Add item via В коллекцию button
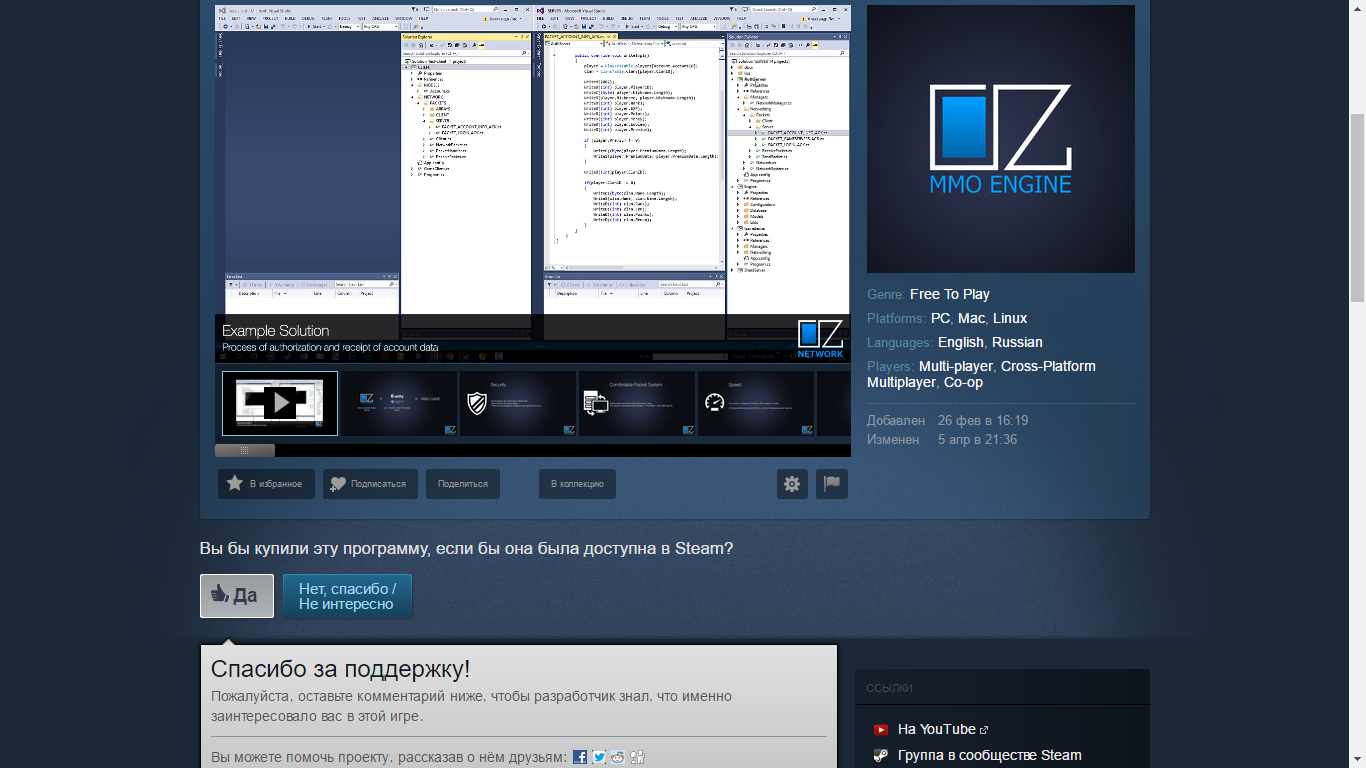The image size is (1366, 768). (577, 484)
